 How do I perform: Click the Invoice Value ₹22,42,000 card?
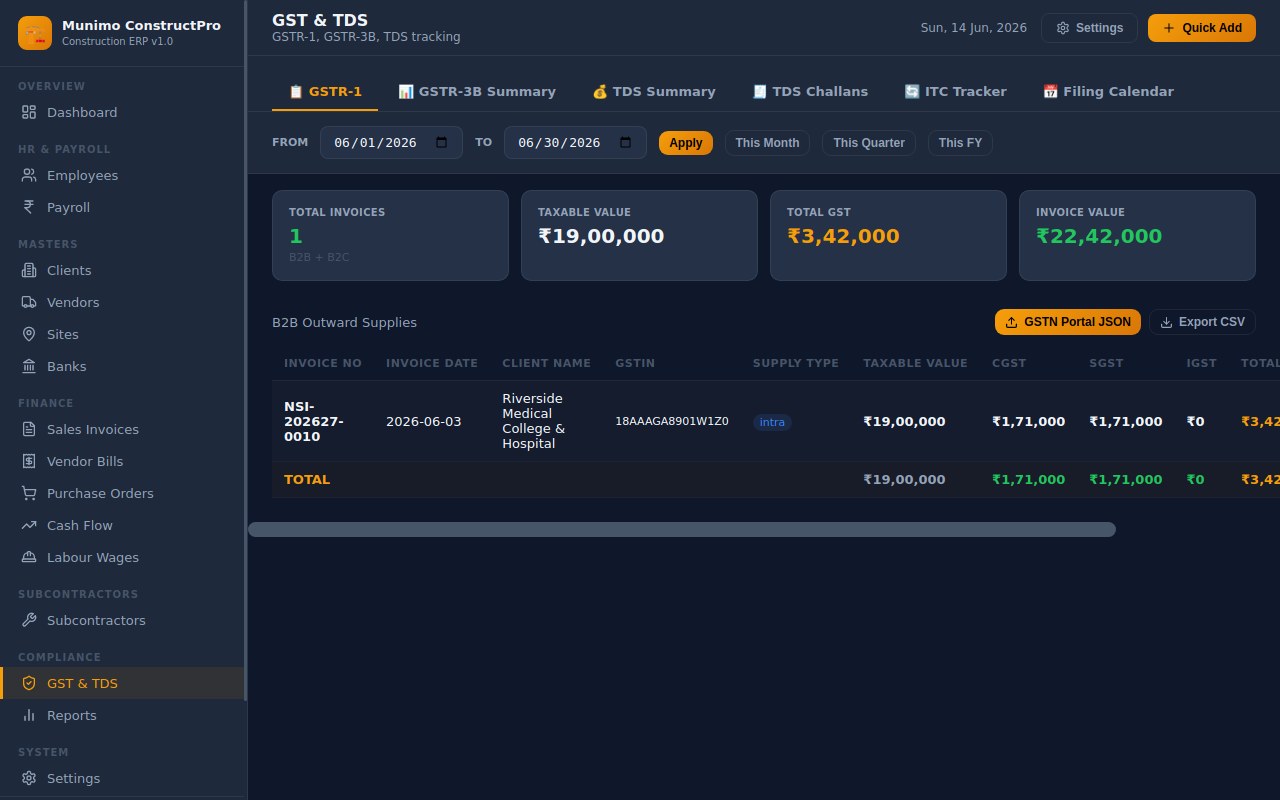click(x=1137, y=235)
